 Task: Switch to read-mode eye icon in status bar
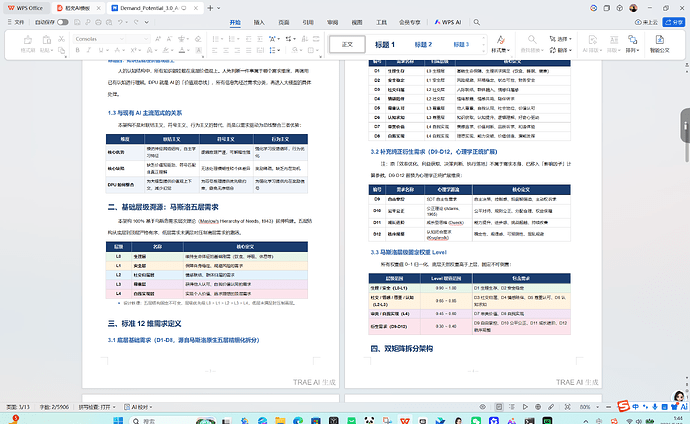(483, 407)
